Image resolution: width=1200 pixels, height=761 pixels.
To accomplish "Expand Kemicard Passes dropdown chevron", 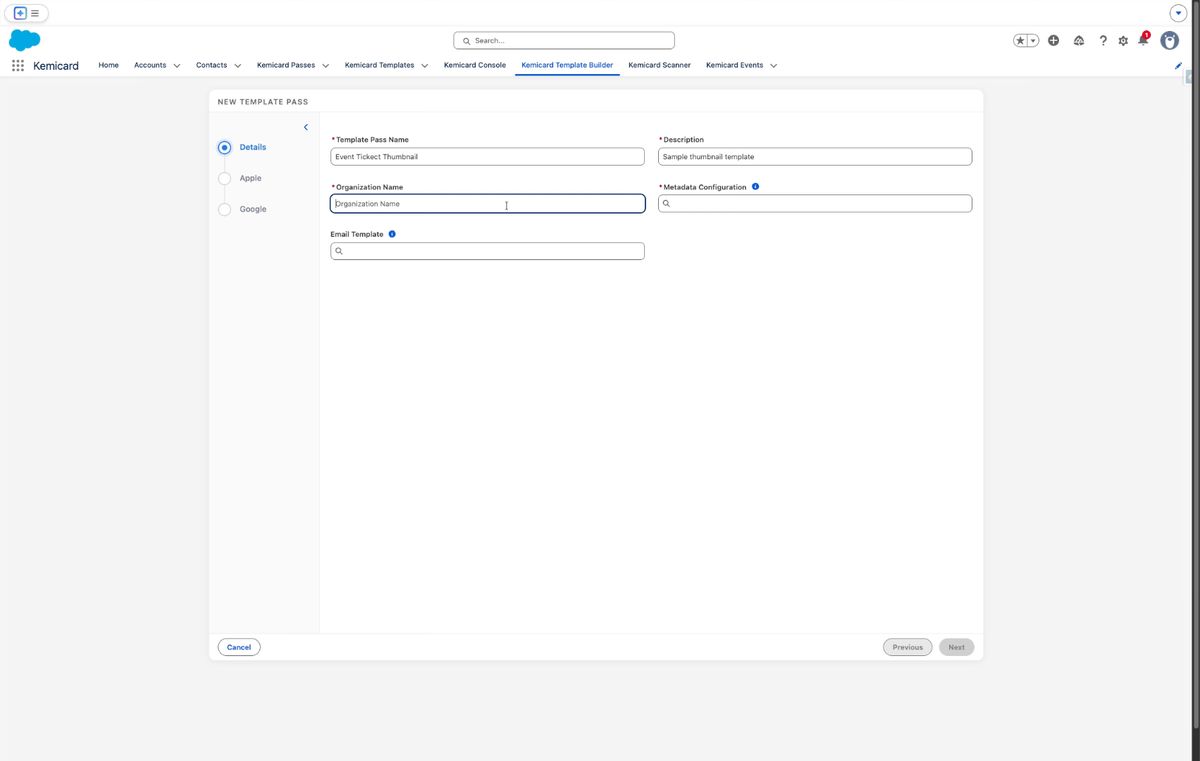I will tap(326, 66).
